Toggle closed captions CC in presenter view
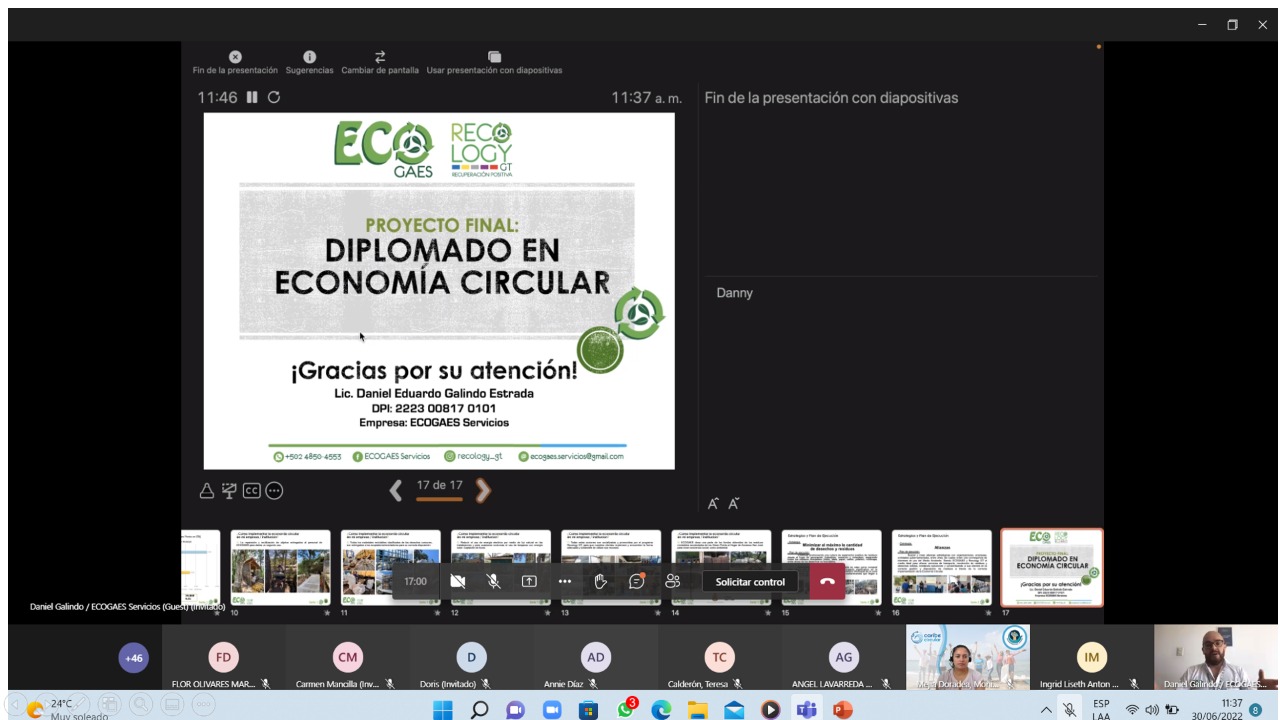This screenshot has width=1280, height=720. tap(251, 490)
